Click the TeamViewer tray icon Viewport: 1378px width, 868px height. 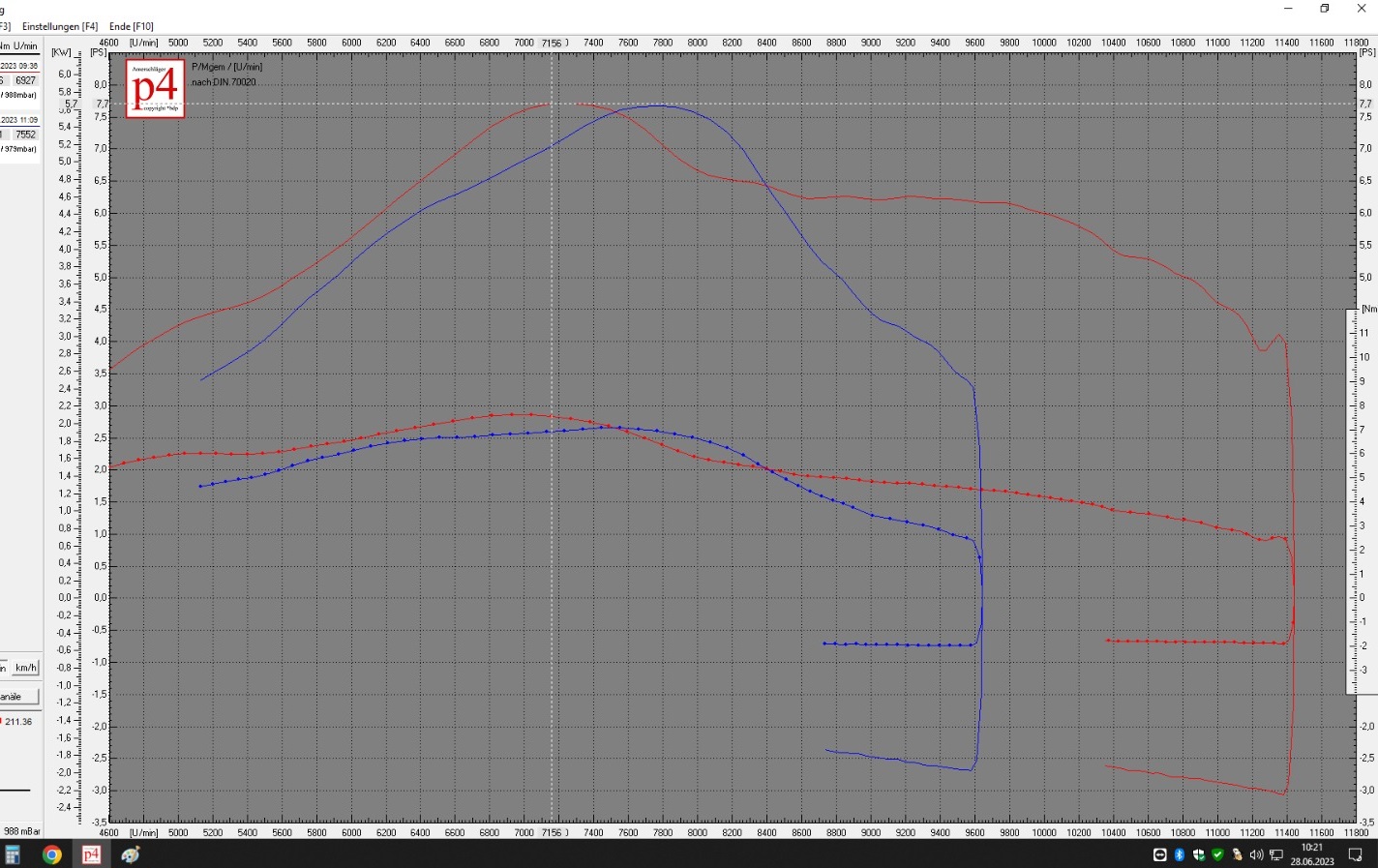coord(1159,854)
